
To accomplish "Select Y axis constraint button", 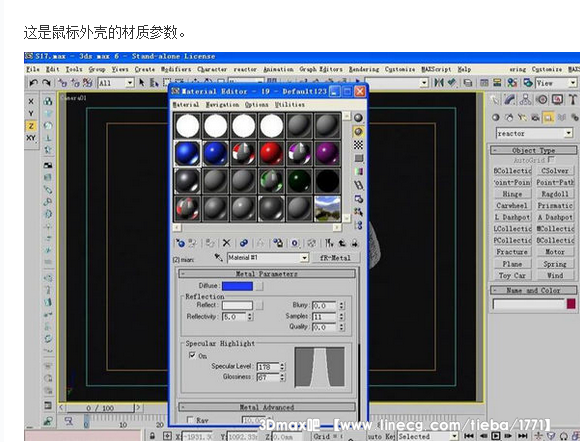I will (x=31, y=114).
